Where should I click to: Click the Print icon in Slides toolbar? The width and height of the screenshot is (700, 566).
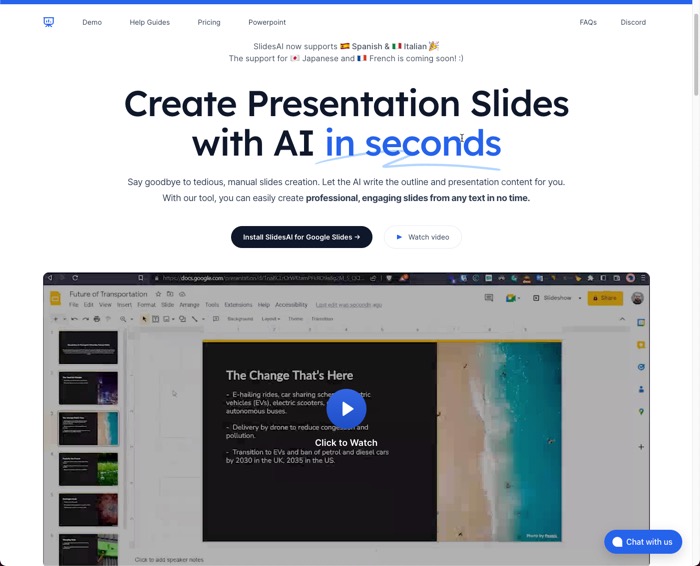coord(96,319)
